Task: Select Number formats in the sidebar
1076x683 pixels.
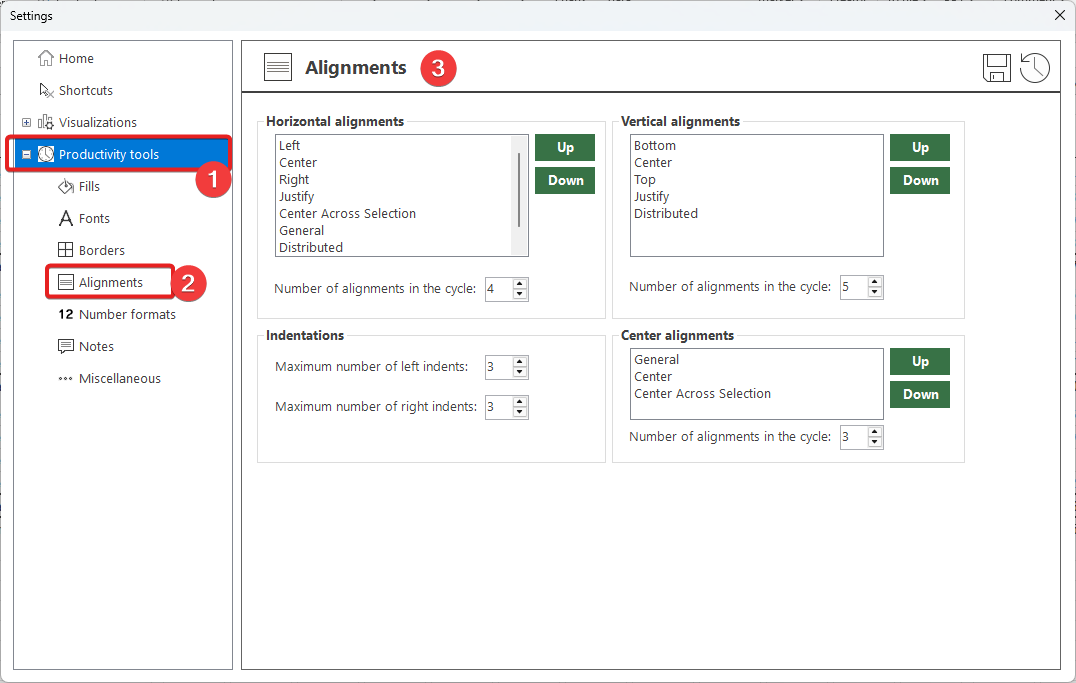Action: 126,314
